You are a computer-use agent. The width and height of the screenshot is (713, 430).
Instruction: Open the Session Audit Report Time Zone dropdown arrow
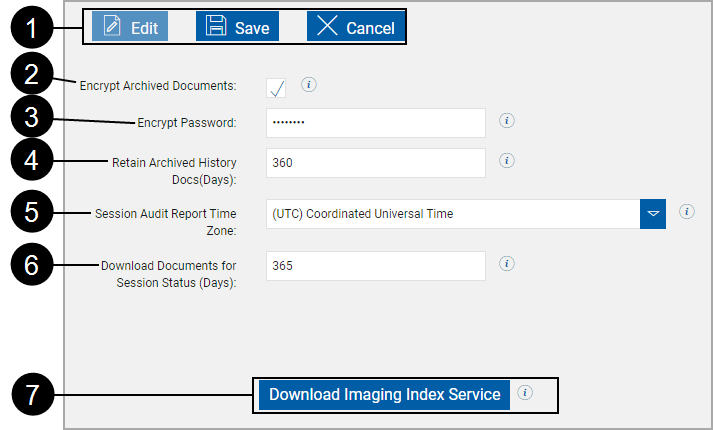(653, 214)
